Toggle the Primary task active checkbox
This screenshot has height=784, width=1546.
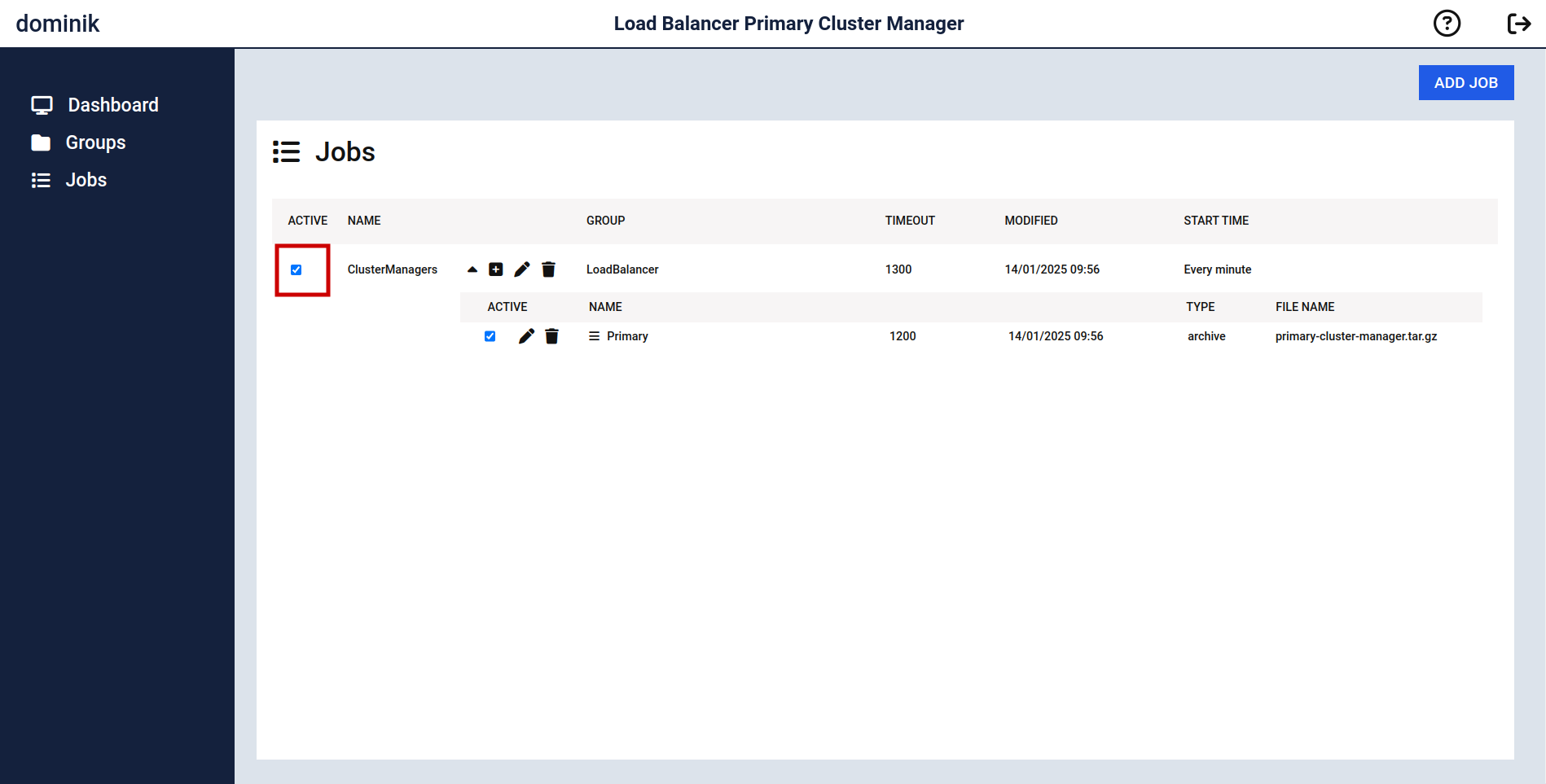(x=490, y=336)
